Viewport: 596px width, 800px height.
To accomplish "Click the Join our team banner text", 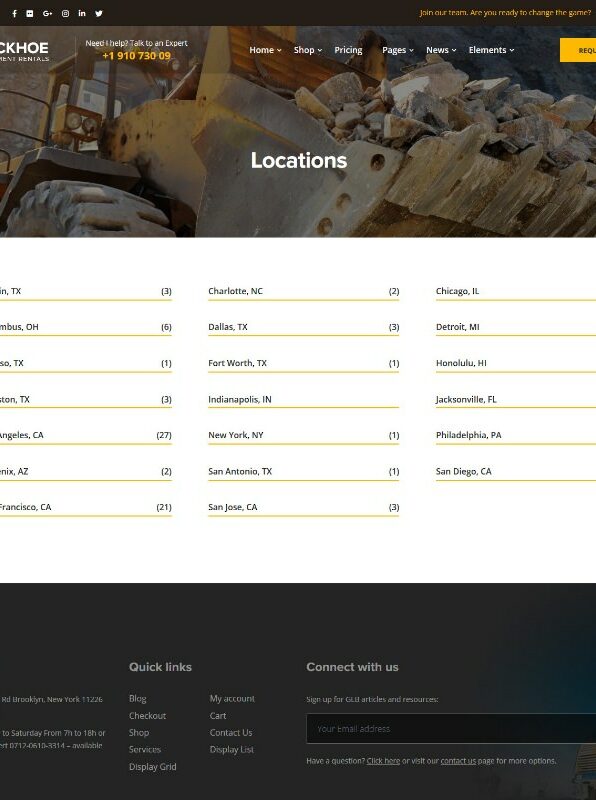I will point(505,13).
